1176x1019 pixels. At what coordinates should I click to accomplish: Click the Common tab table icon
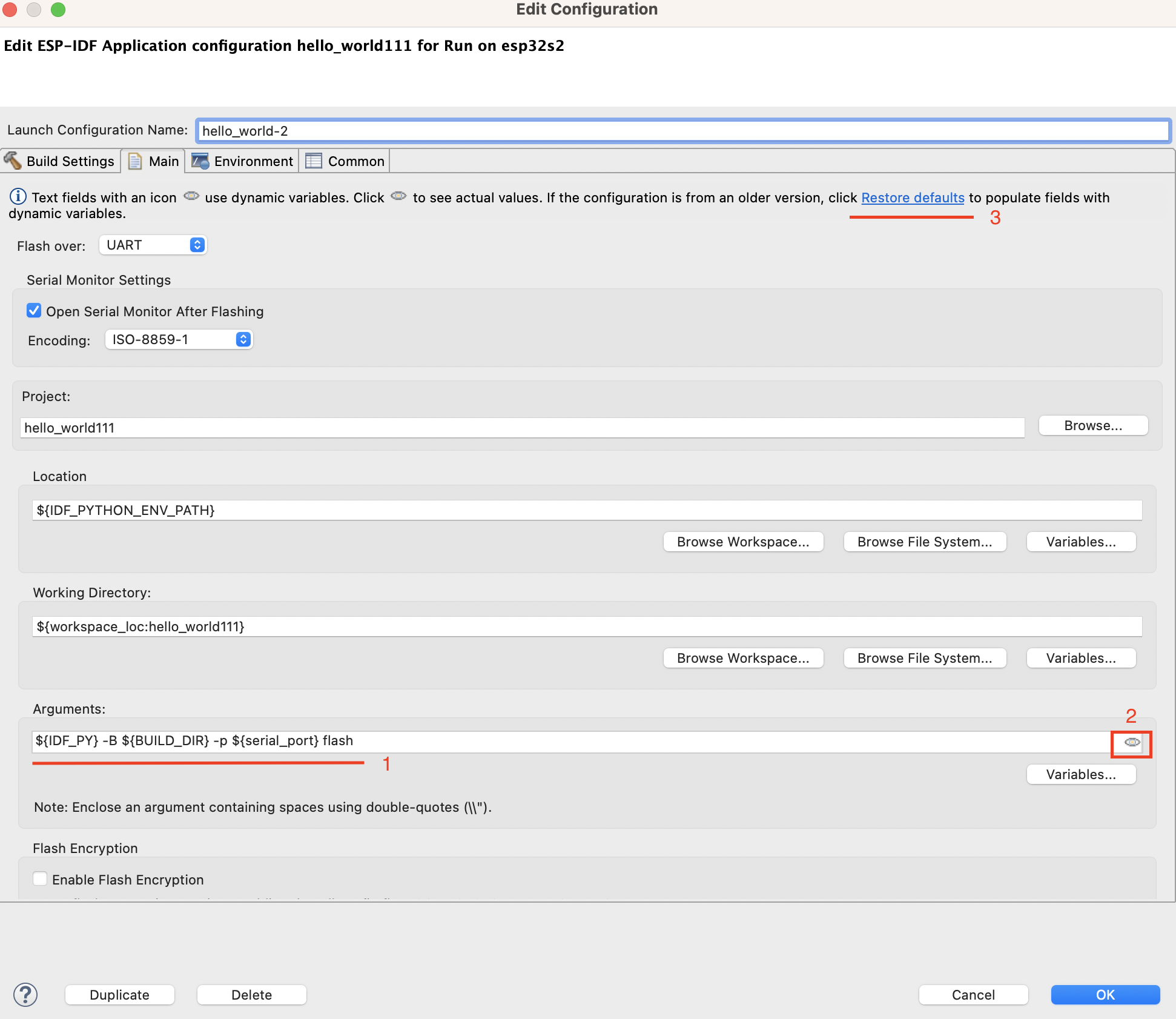click(x=314, y=161)
